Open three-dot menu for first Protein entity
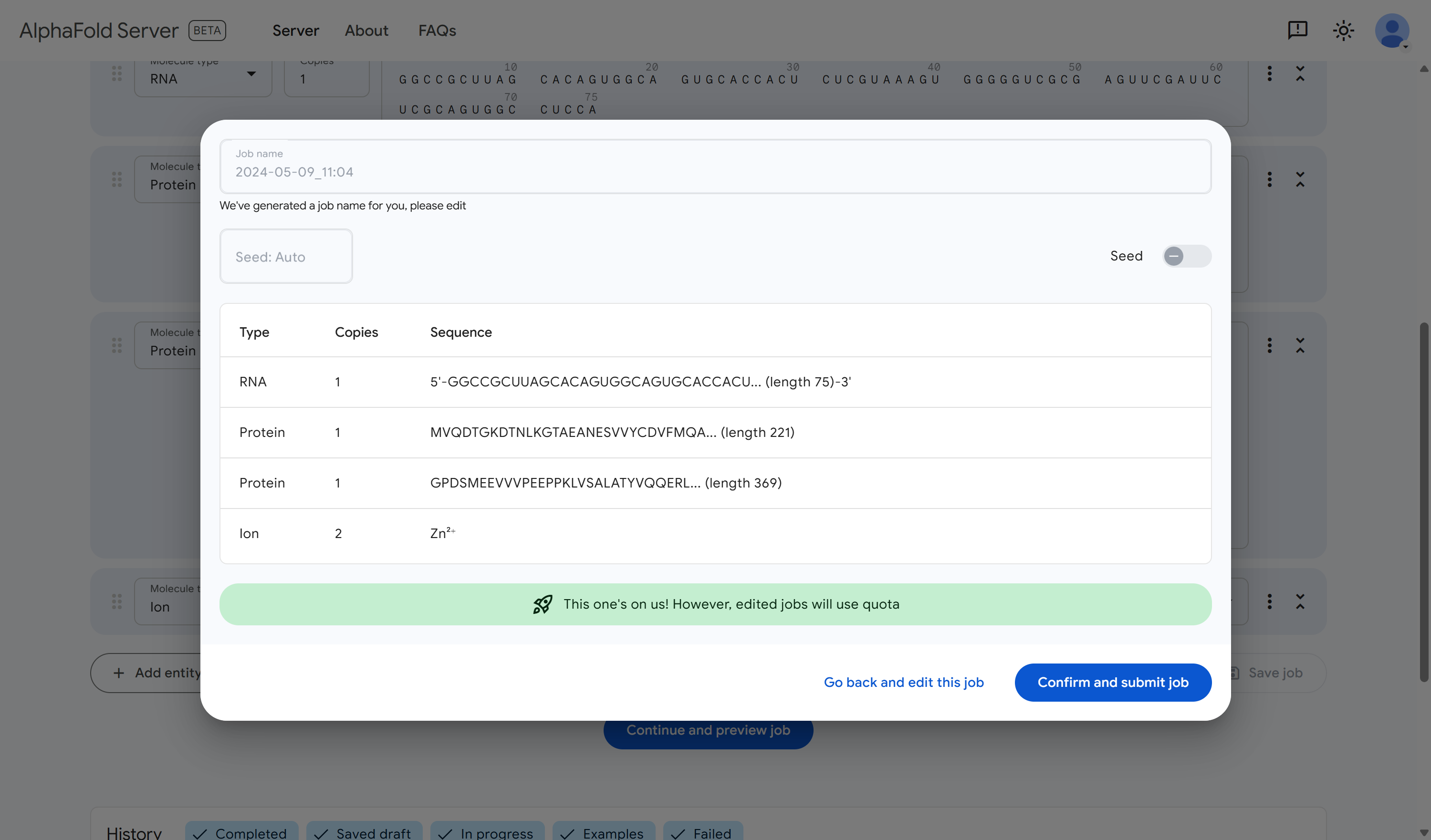The width and height of the screenshot is (1431, 840). 1269,179
